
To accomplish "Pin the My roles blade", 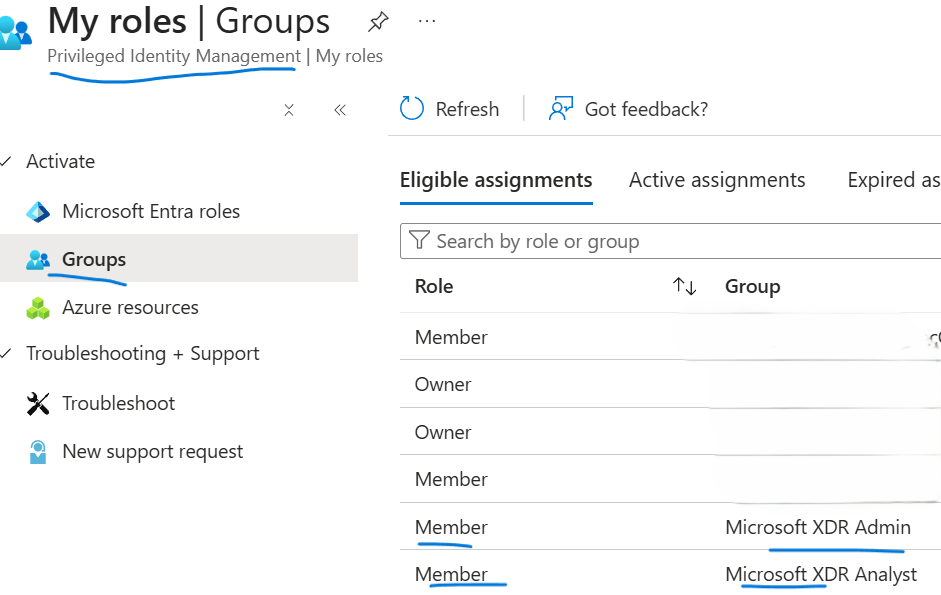I will point(378,22).
